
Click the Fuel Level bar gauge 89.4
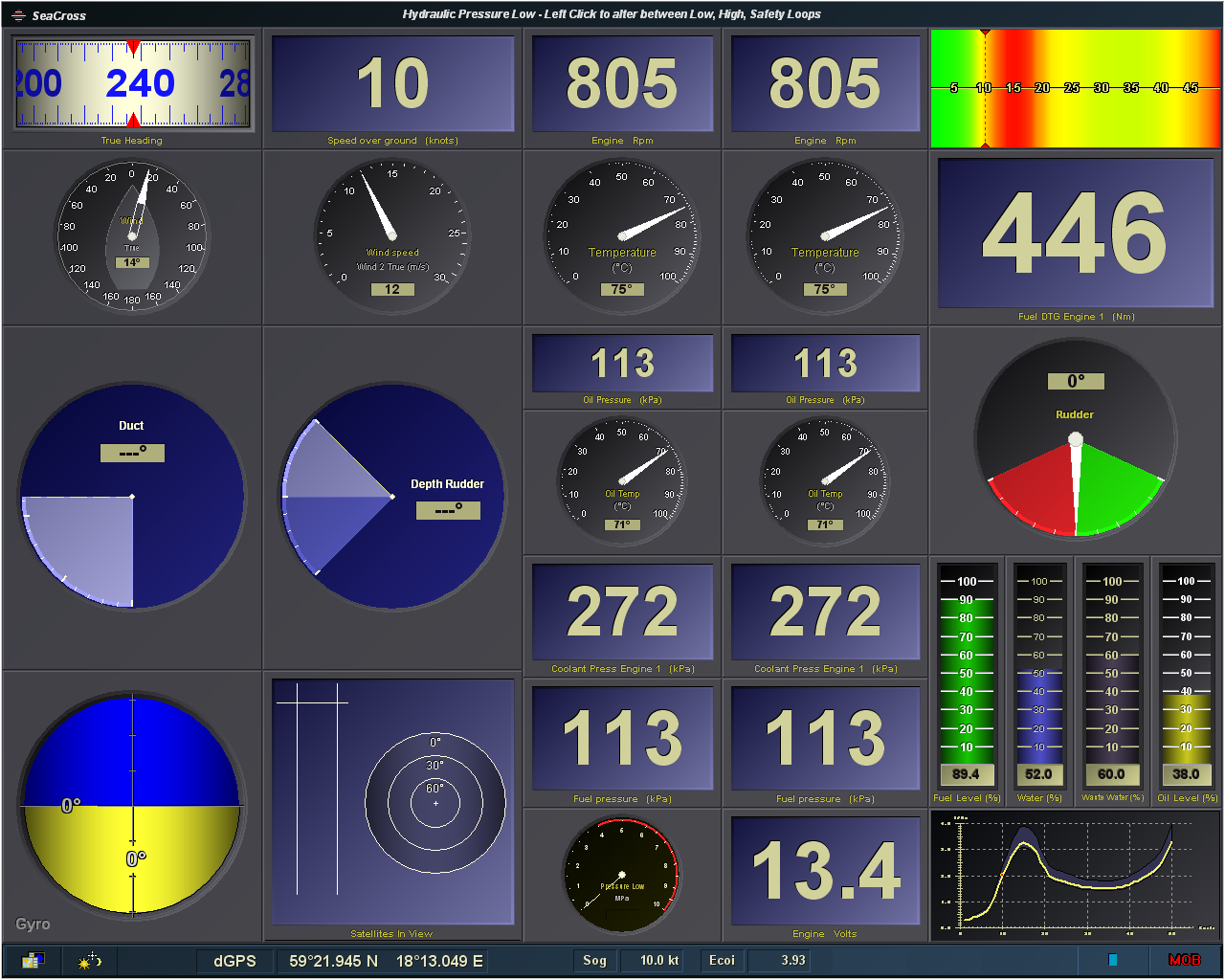(x=967, y=676)
